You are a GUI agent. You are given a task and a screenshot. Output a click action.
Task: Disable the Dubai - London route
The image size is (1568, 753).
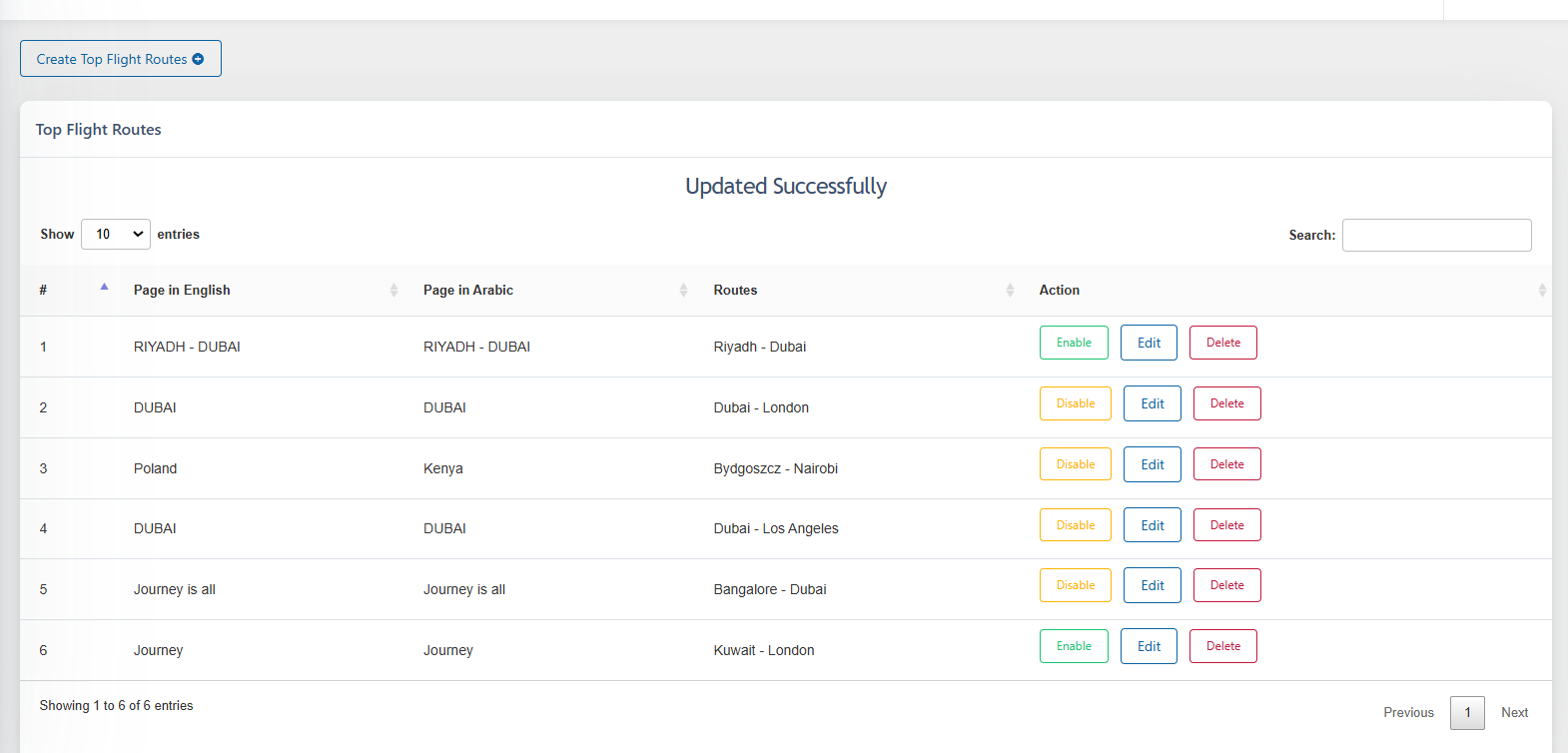coord(1075,403)
